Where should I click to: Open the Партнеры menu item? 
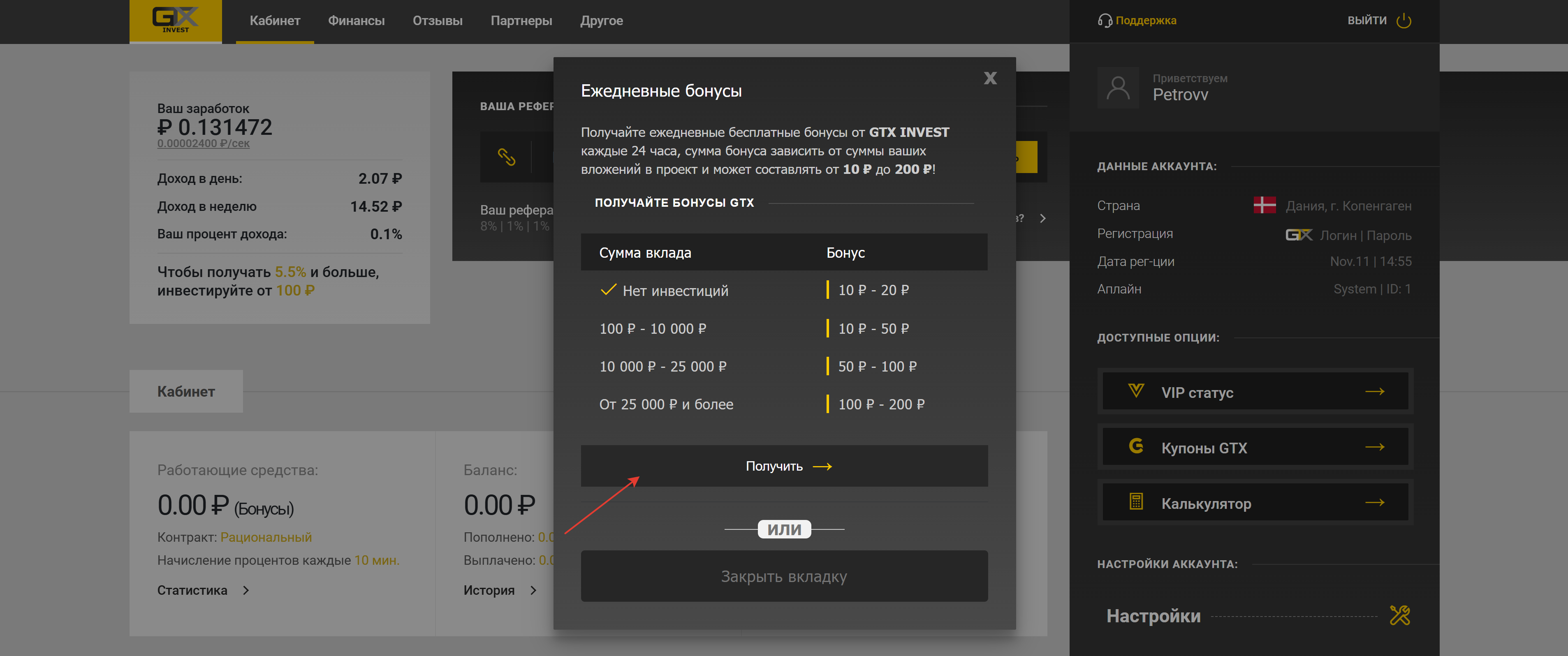click(521, 21)
